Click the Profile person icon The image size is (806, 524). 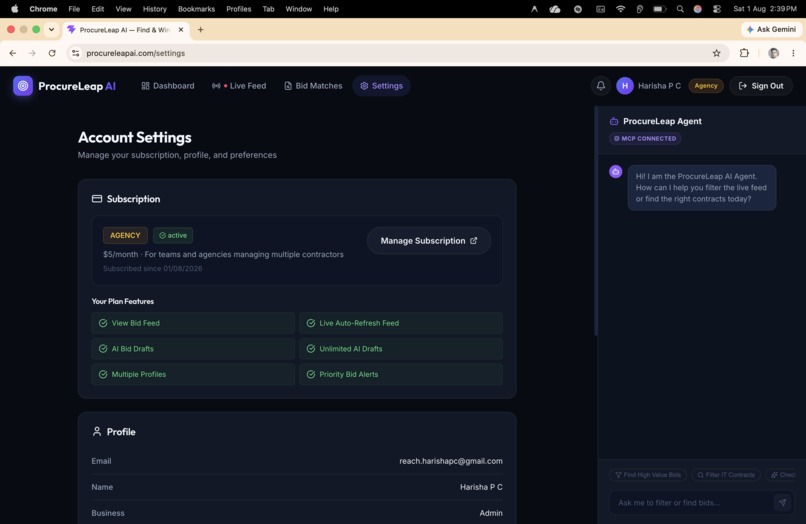97,431
